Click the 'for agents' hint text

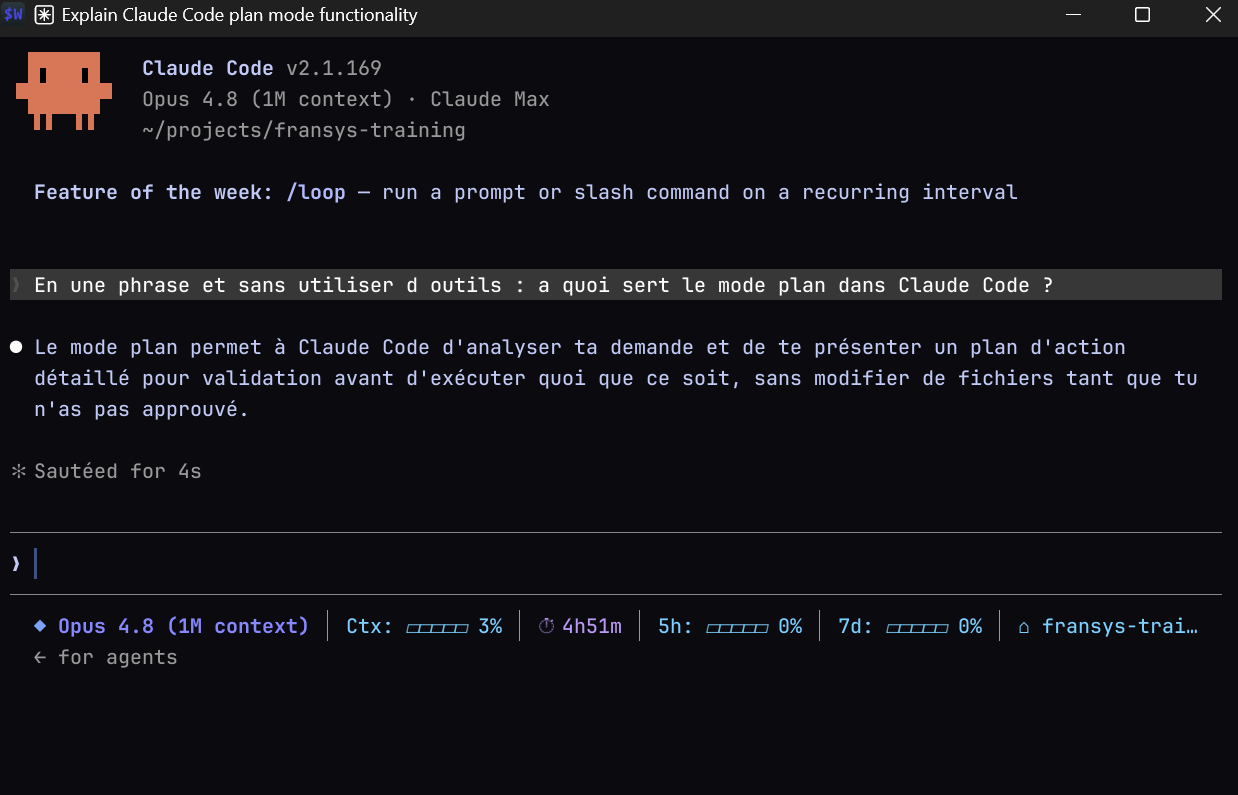click(x=118, y=657)
